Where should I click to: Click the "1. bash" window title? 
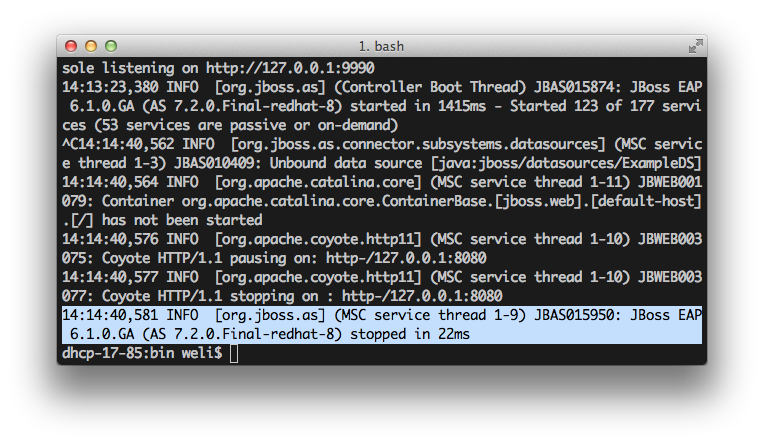pos(382,46)
